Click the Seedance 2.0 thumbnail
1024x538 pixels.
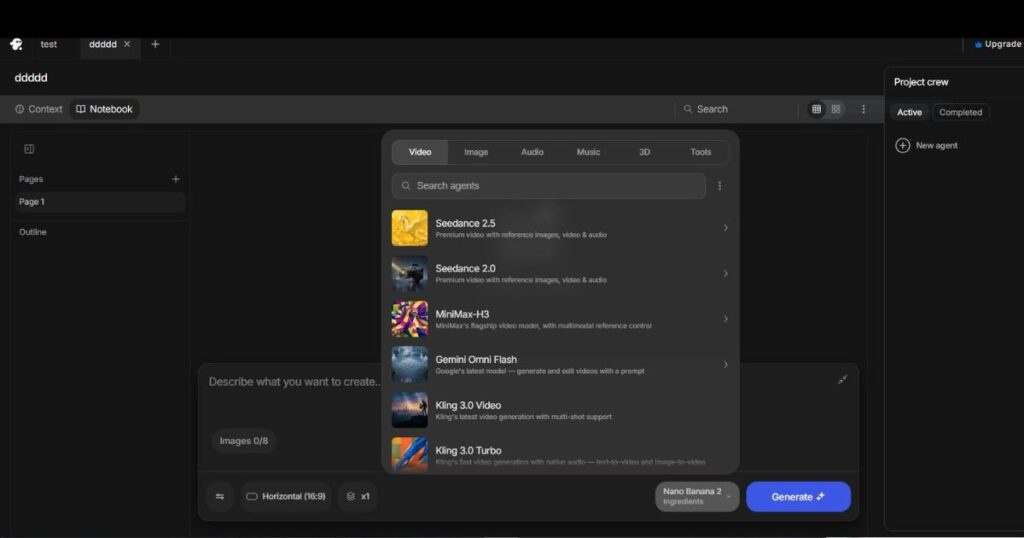coord(409,274)
